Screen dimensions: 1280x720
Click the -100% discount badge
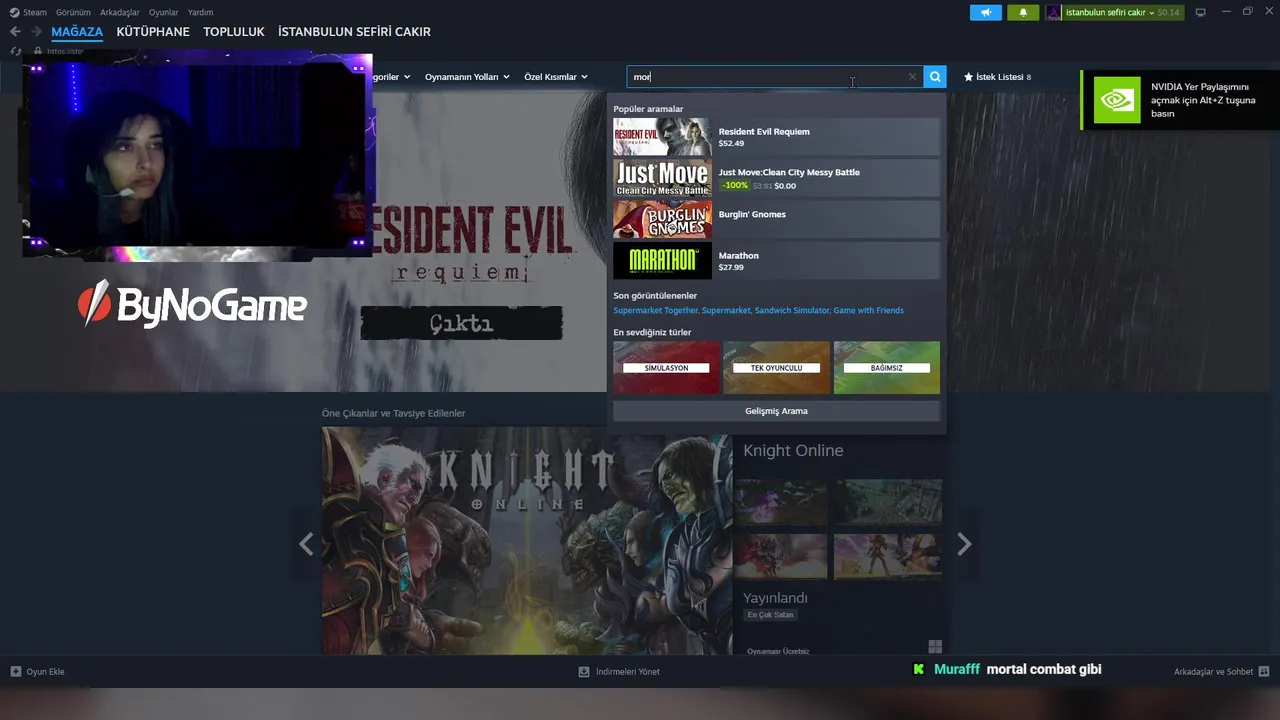click(x=735, y=186)
